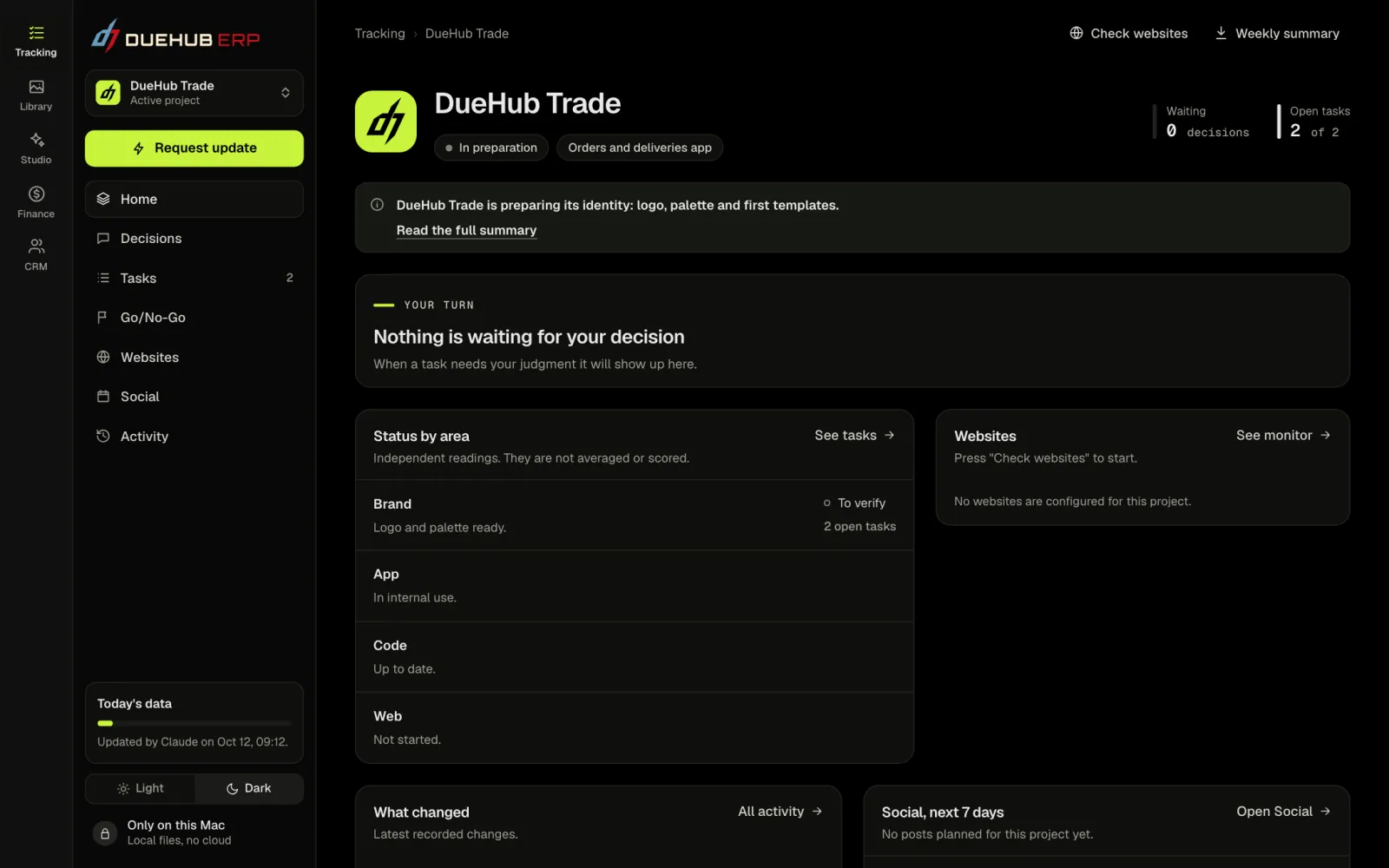Open the Web status row
The height and width of the screenshot is (868, 1389).
tap(635, 727)
